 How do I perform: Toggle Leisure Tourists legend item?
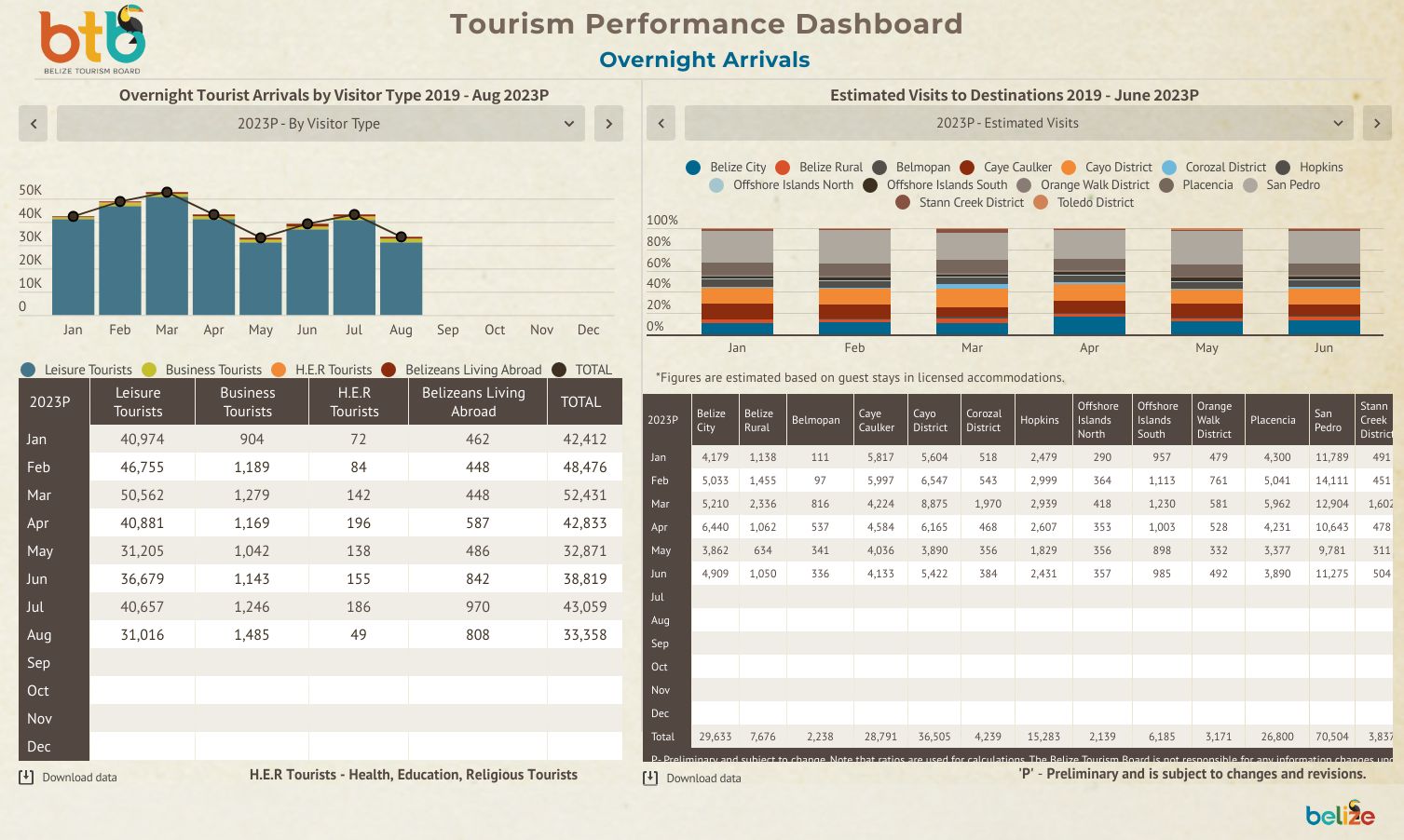click(76, 370)
